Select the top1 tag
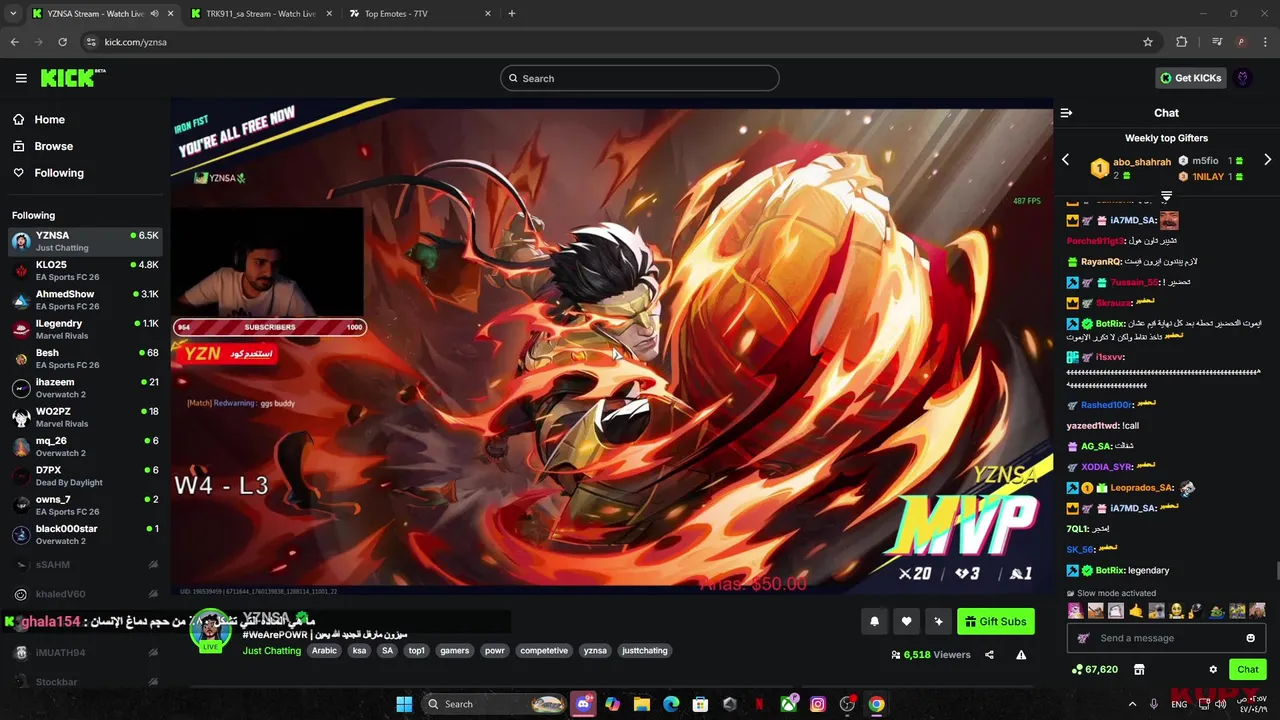1280x720 pixels. pos(416,650)
